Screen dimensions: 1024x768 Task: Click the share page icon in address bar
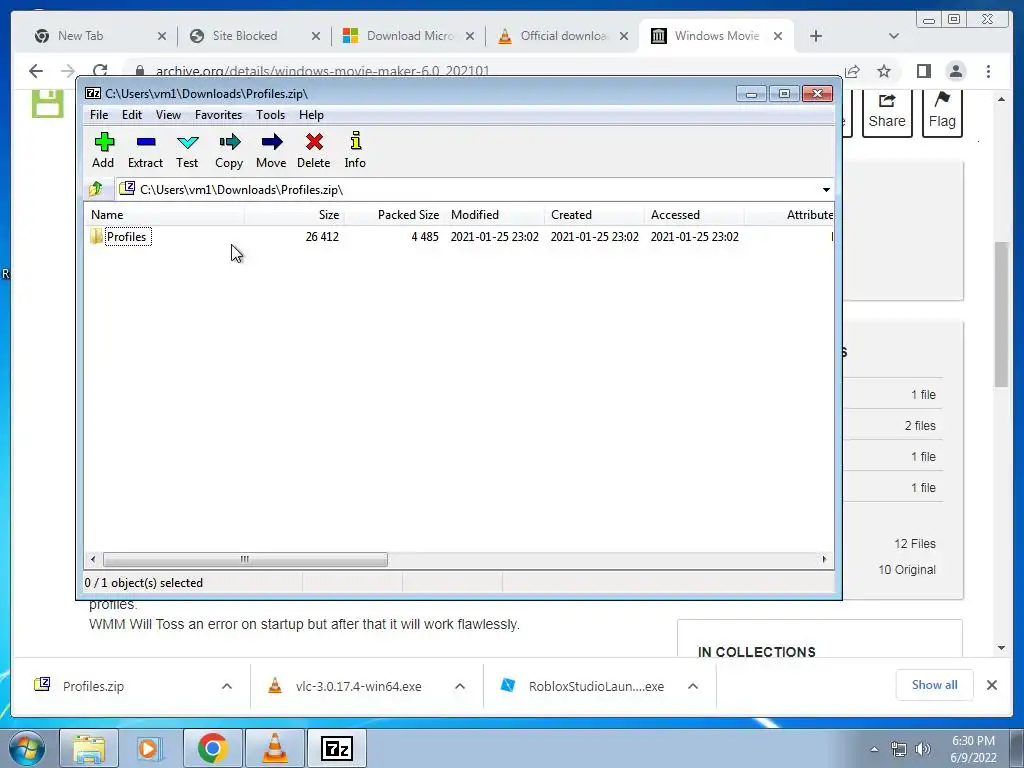[x=852, y=71]
